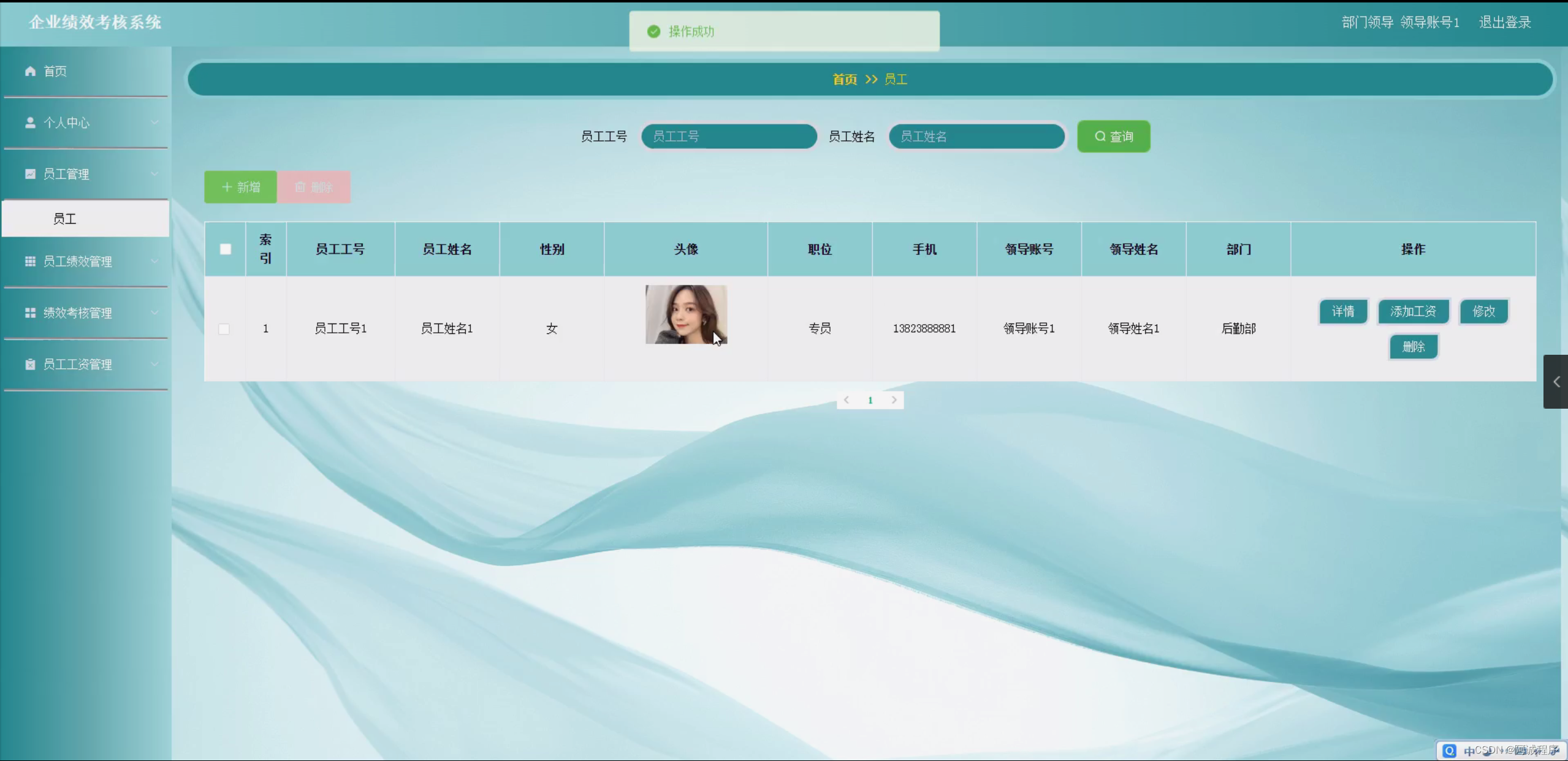Select the 绩效考核管理 sidebar icon

coord(29,312)
